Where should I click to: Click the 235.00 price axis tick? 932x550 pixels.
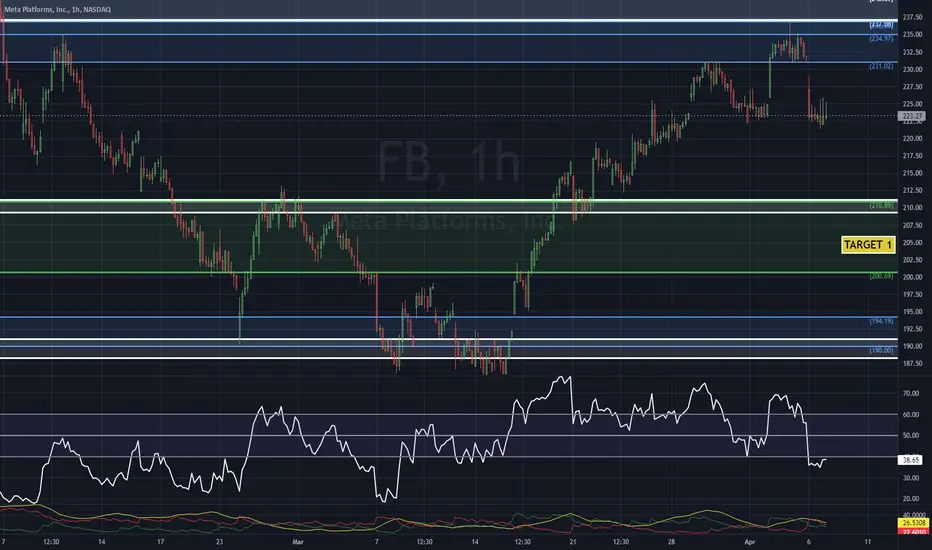[x=912, y=34]
